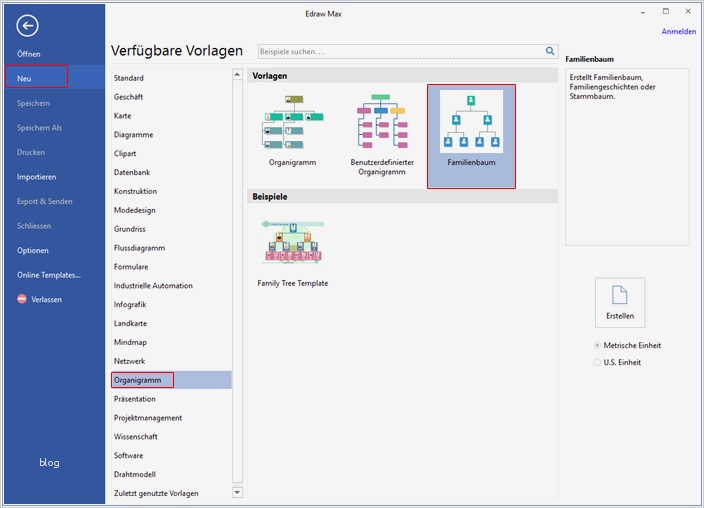This screenshot has height=508, width=704.
Task: Minimize the Edraw Max window
Action: (643, 12)
